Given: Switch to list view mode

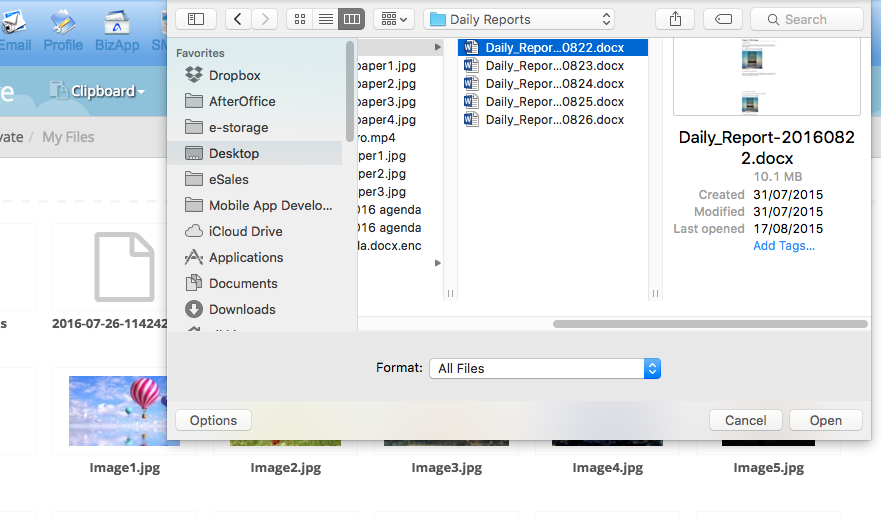Looking at the screenshot, I should (x=325, y=19).
